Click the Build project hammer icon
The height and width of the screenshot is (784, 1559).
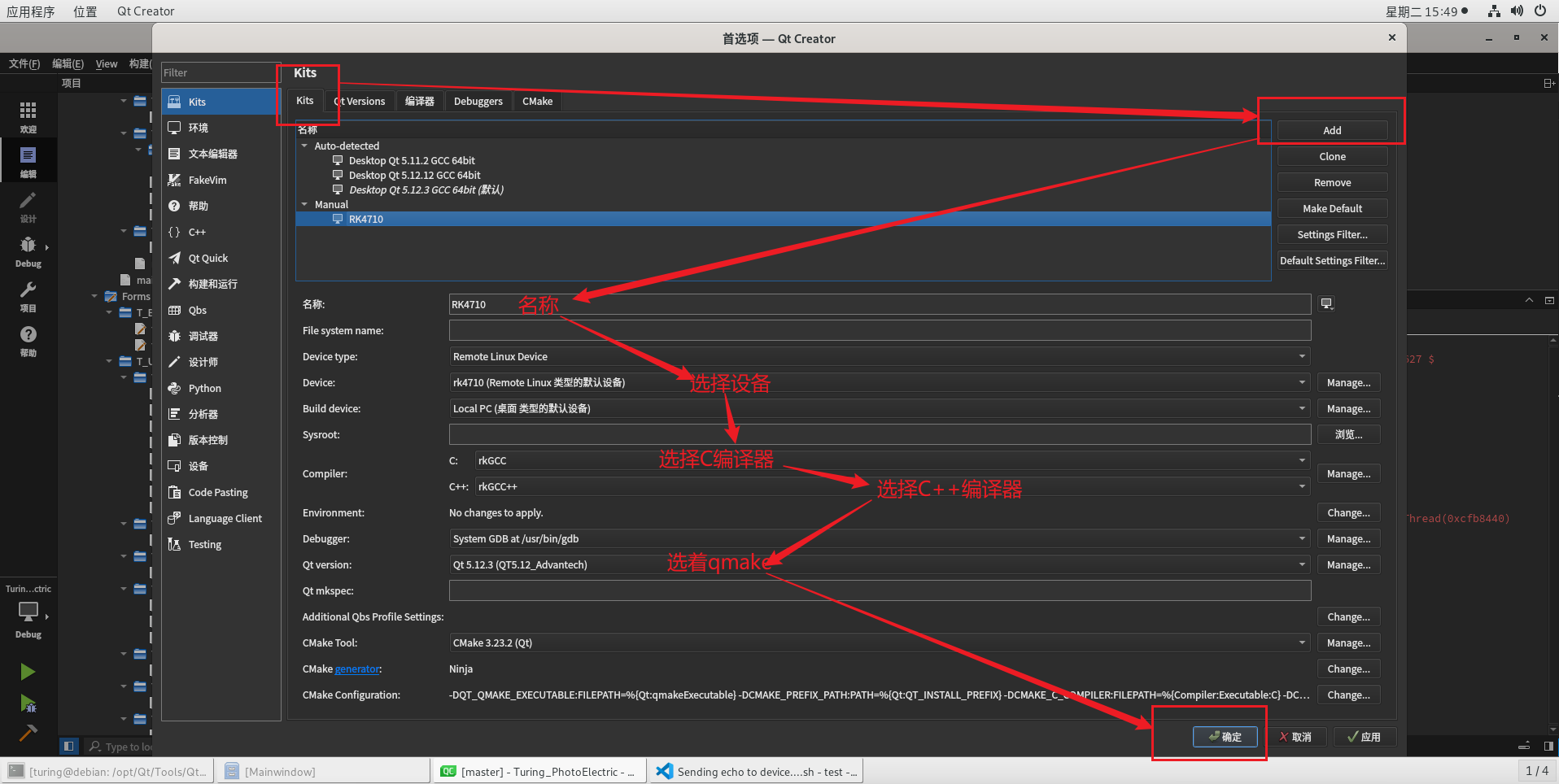(x=28, y=733)
